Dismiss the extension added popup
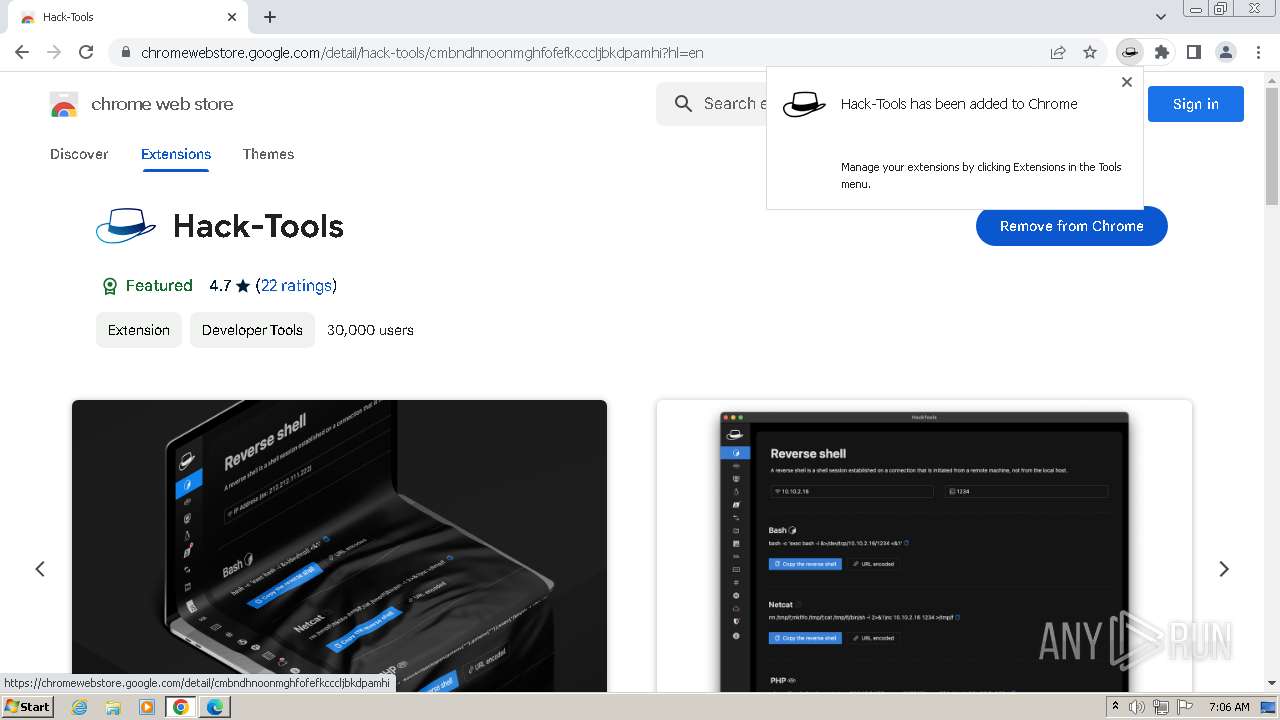 tap(1127, 82)
